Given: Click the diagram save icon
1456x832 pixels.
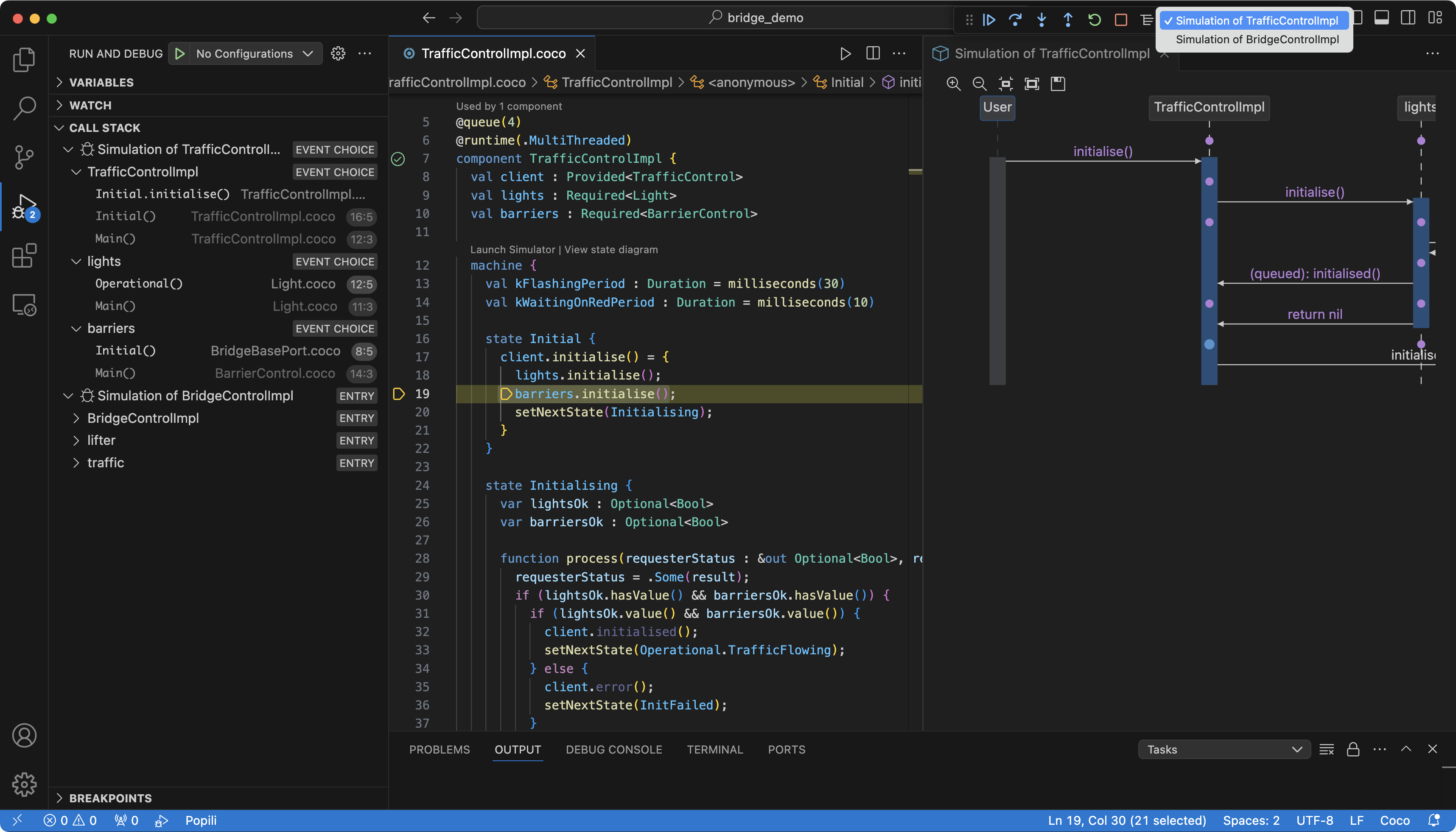Looking at the screenshot, I should [1058, 84].
